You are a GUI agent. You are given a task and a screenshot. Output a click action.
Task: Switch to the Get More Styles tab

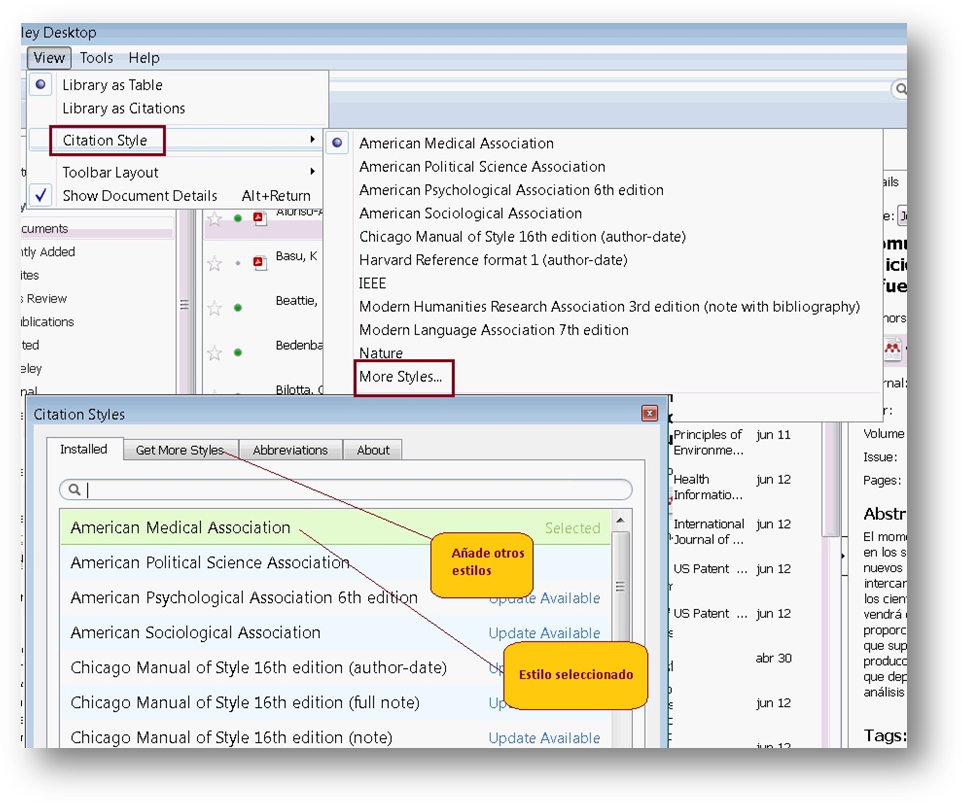pos(180,450)
